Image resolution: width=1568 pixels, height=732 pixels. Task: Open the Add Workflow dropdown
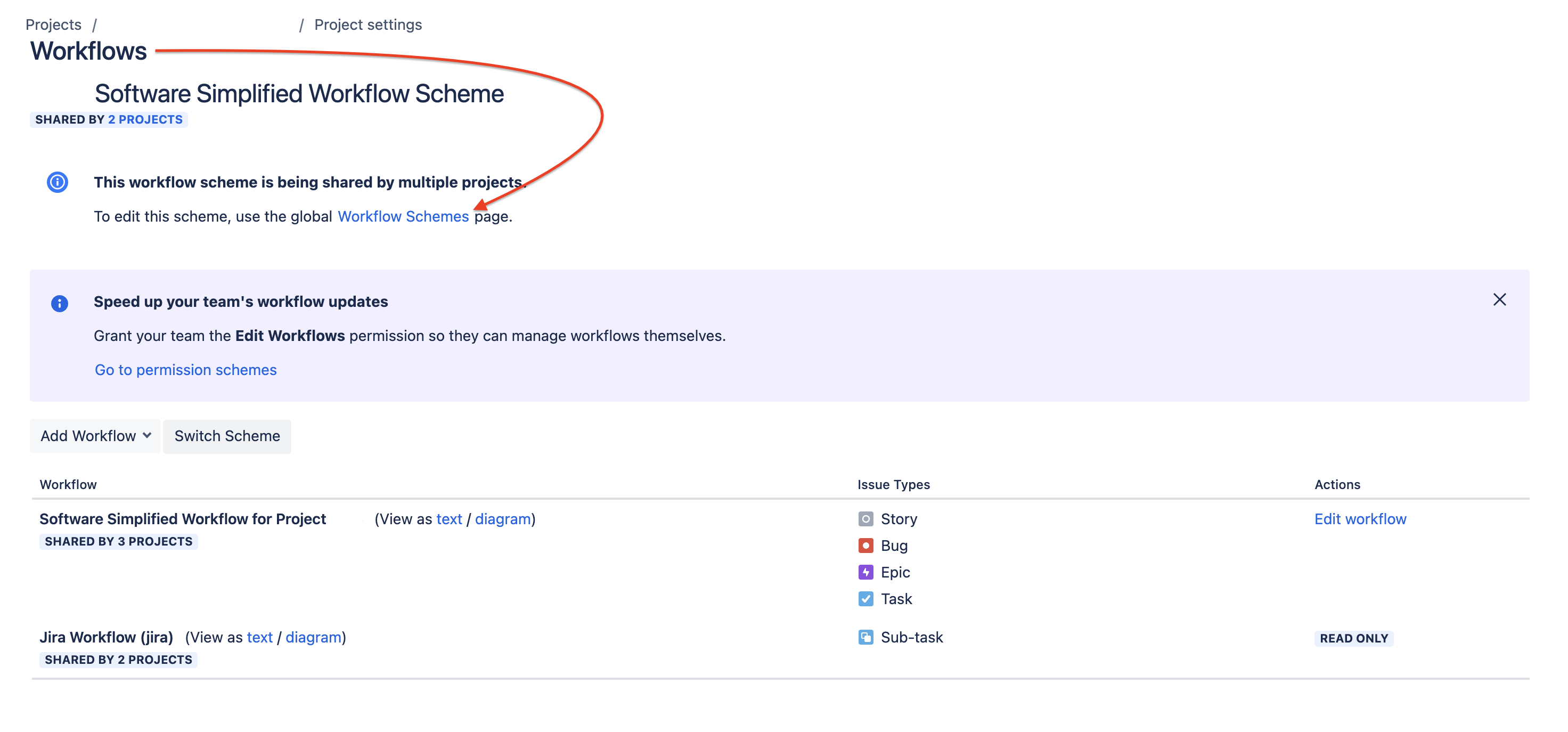95,436
